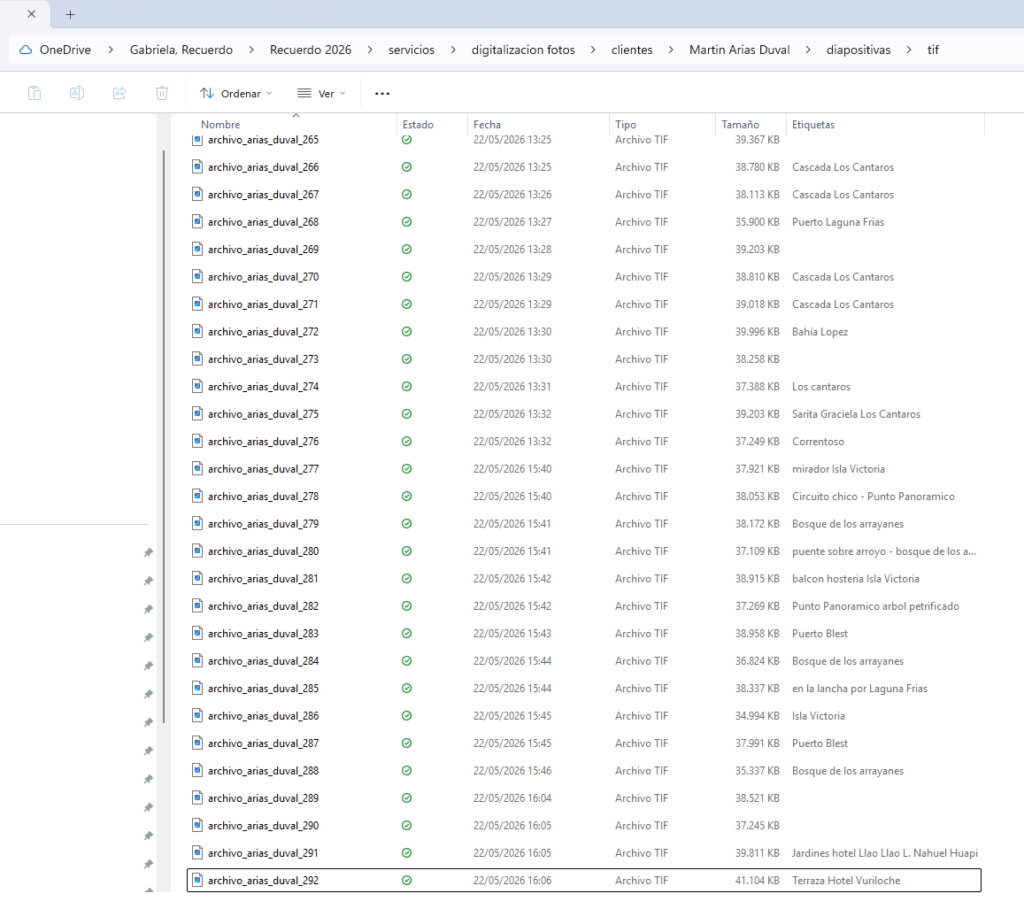Click tag 'Circuito chico - Punto Panoramico'
Screen dimensions: 1024x909
pos(873,496)
